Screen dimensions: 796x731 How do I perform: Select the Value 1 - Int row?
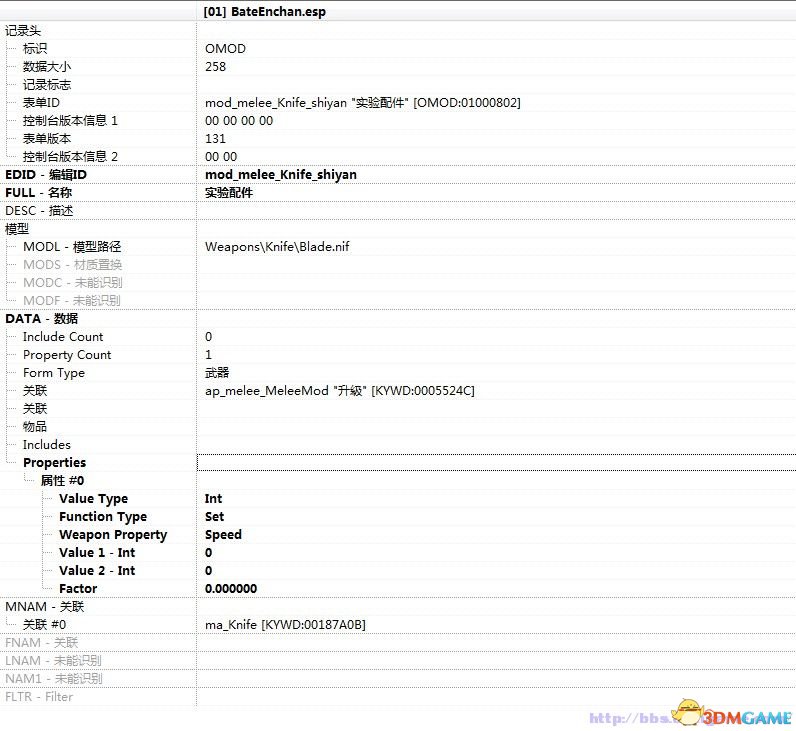(97, 552)
